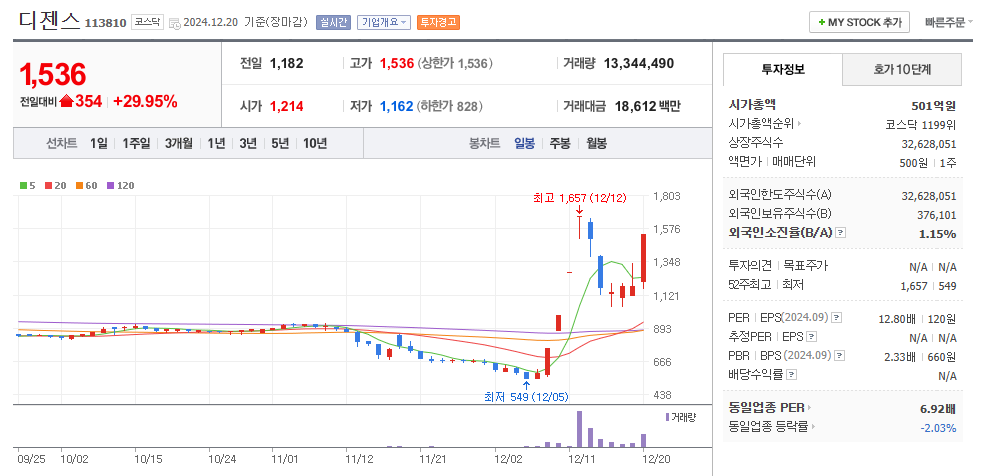Open help icon next to PBR BPS(2024.09)
This screenshot has width=983, height=476.
tap(839, 356)
